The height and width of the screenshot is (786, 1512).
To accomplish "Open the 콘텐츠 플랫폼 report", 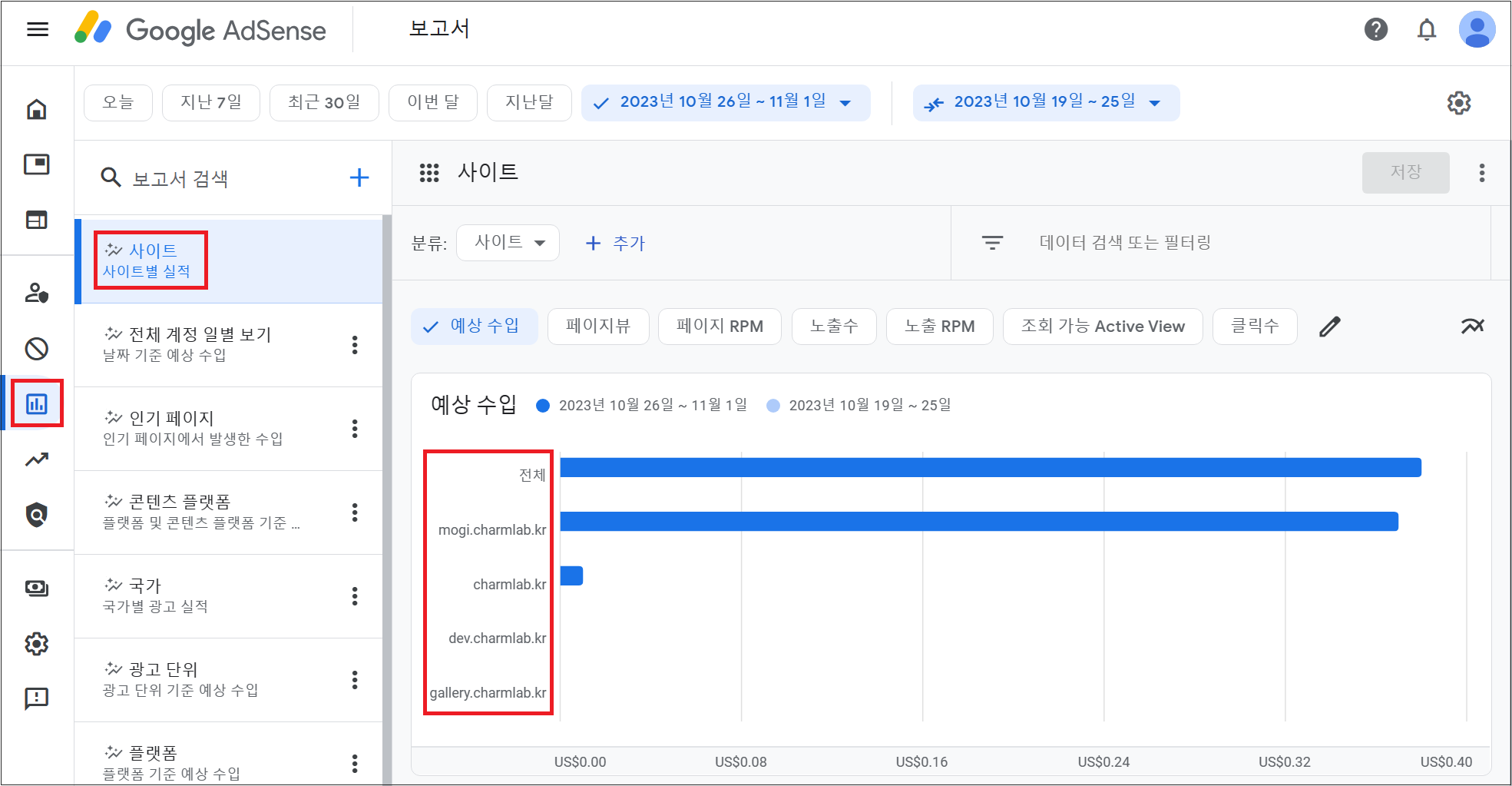I will coord(229,512).
